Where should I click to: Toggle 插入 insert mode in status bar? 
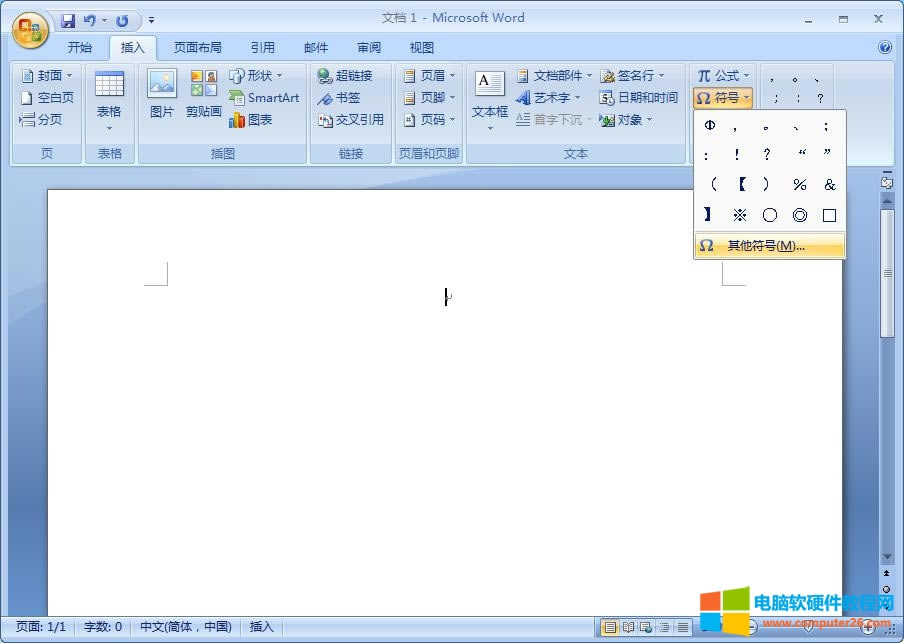(x=261, y=627)
